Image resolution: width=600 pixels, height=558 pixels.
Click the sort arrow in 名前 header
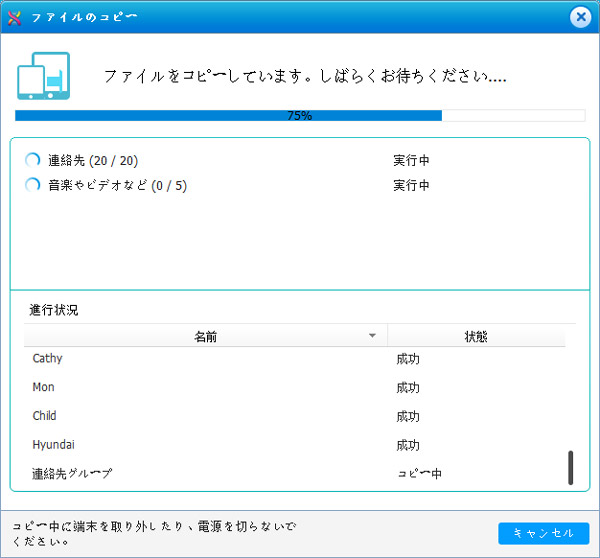pyautogui.click(x=372, y=336)
